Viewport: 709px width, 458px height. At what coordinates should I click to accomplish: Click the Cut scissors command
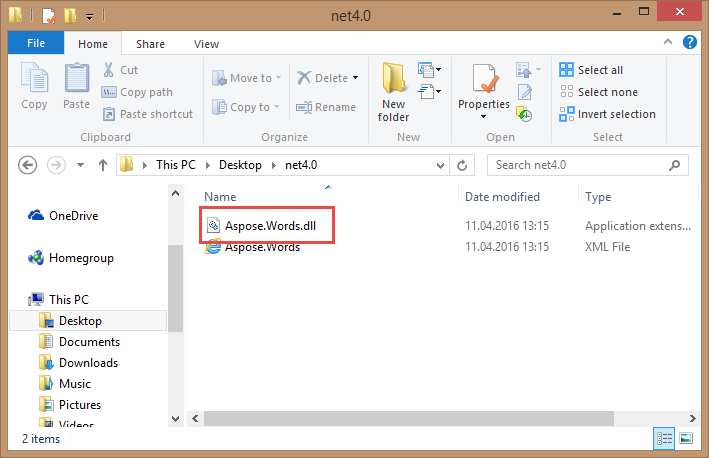tap(120, 70)
